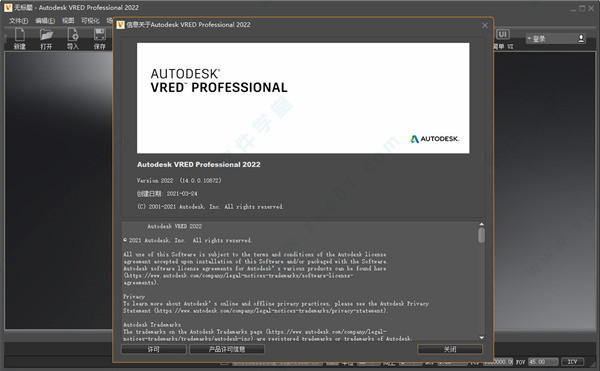Open the 文件(F) menu
Image resolution: width=600 pixels, height=371 pixels.
pyautogui.click(x=18, y=21)
